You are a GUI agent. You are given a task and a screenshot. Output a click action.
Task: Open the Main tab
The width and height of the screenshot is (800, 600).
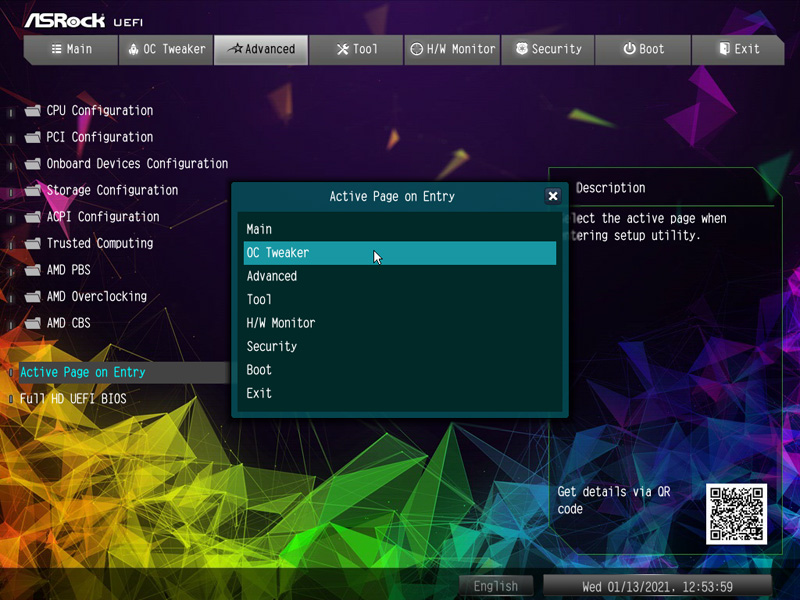tap(71, 49)
